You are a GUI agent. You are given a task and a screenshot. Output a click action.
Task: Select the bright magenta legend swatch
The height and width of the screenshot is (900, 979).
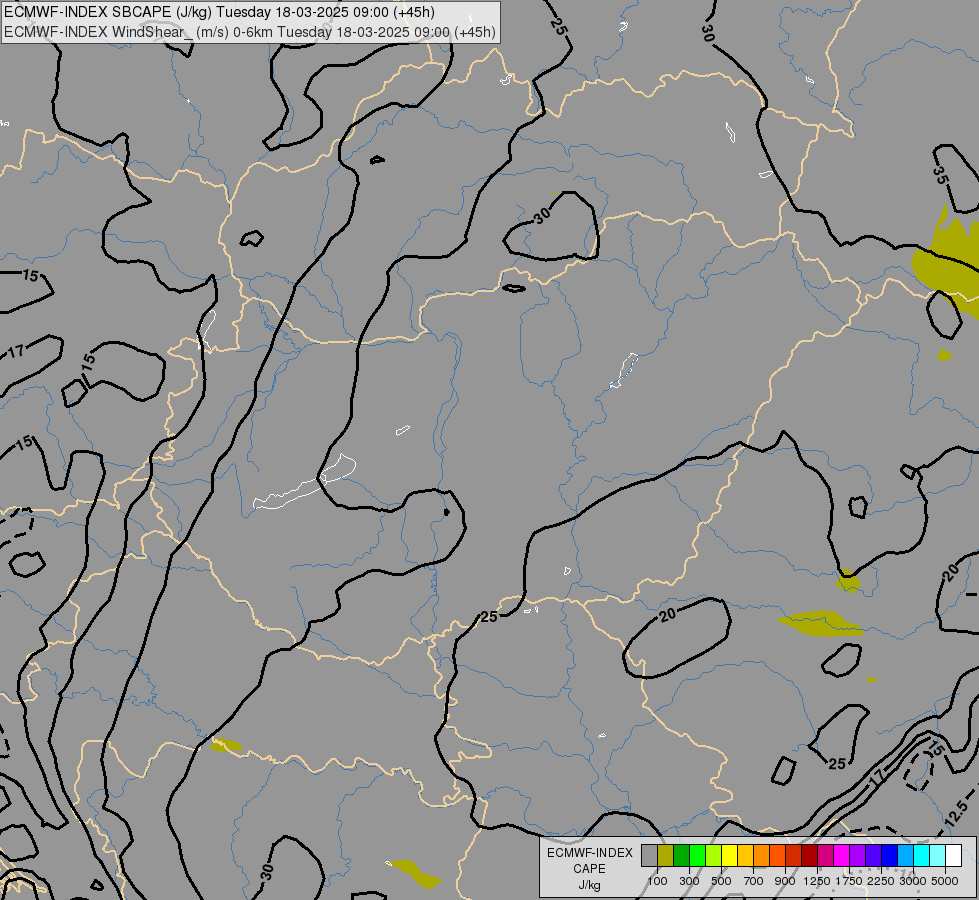pyautogui.click(x=842, y=855)
